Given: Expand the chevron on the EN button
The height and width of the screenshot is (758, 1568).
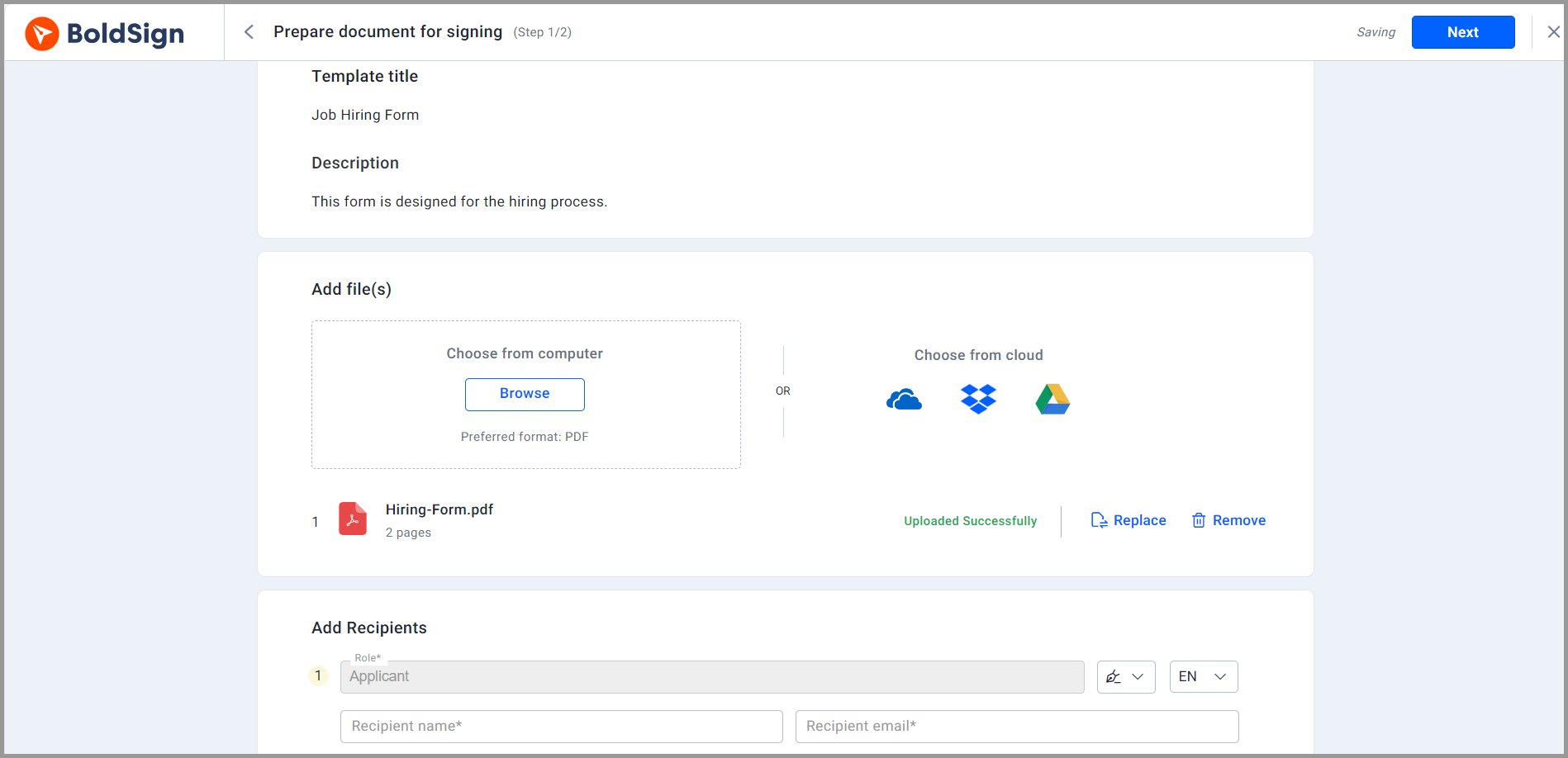Looking at the screenshot, I should (1219, 676).
